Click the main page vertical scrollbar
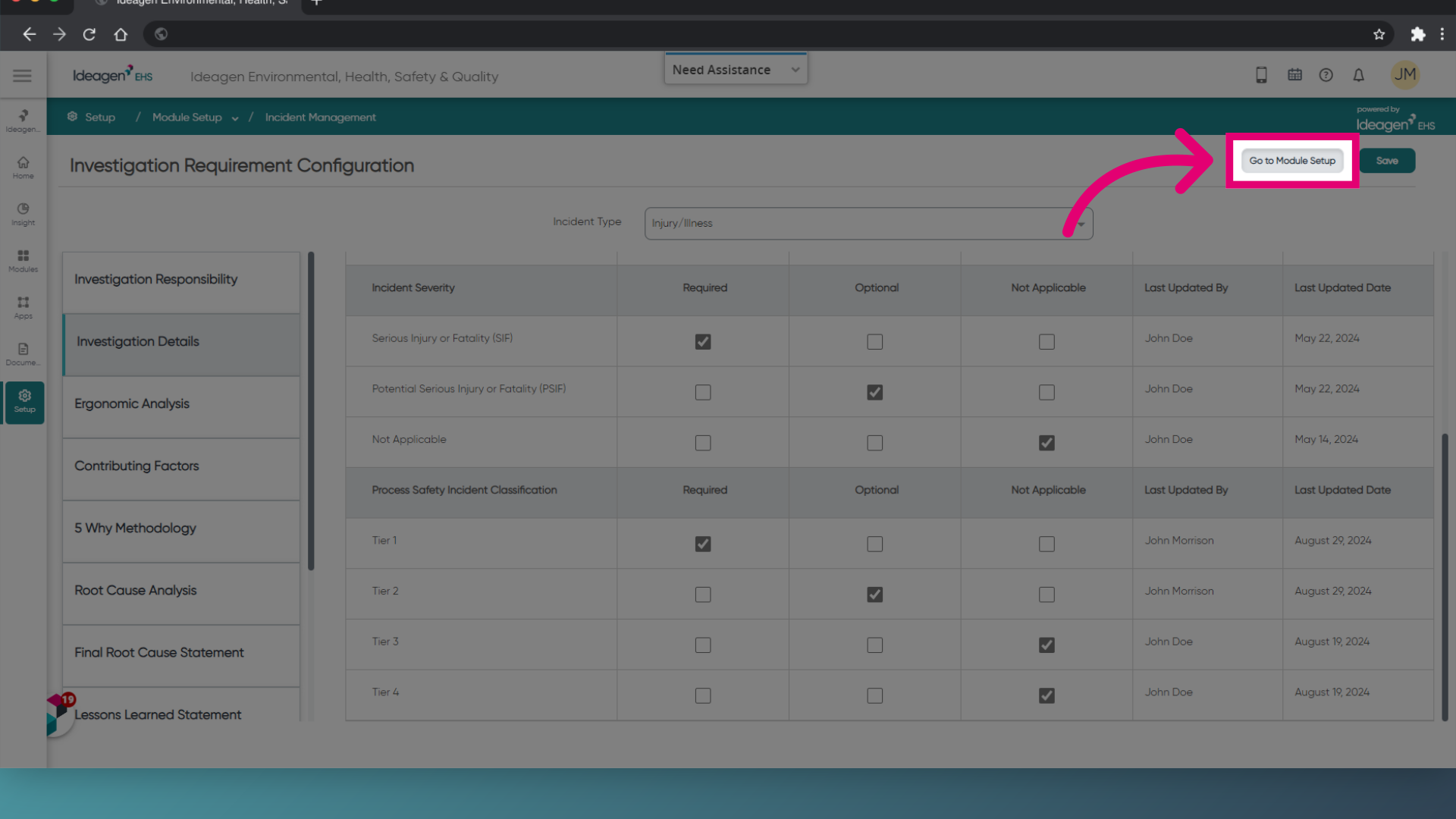This screenshot has width=1456, height=819. click(x=1445, y=576)
